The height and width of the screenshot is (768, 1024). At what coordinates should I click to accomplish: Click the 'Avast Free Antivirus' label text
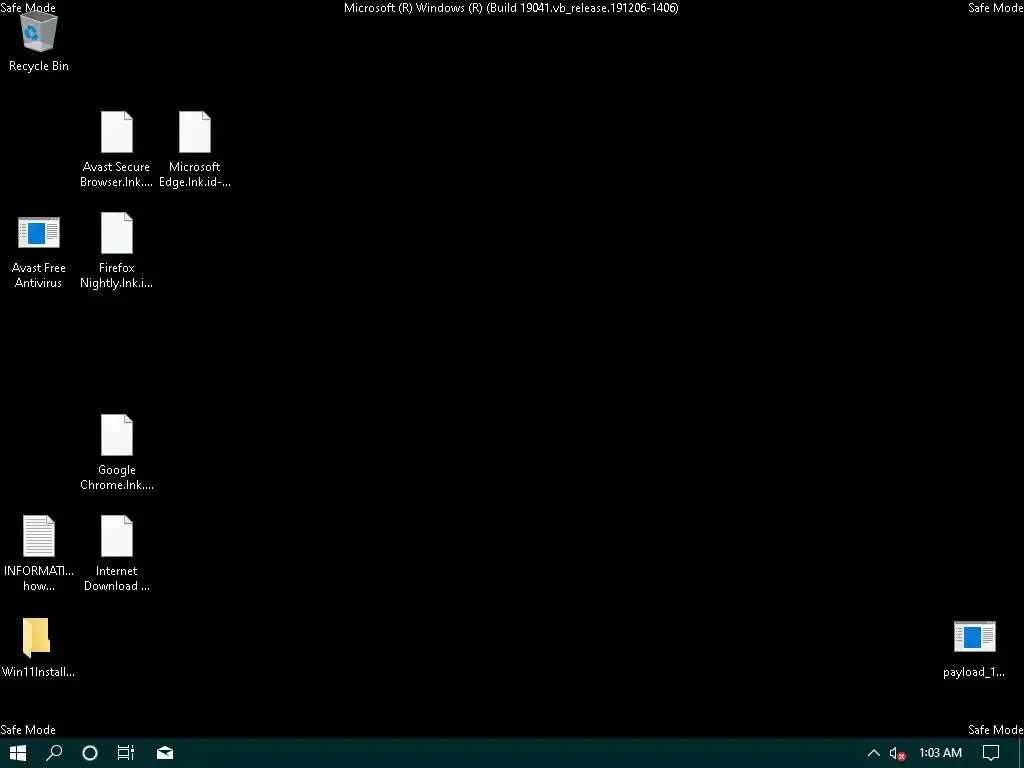39,275
